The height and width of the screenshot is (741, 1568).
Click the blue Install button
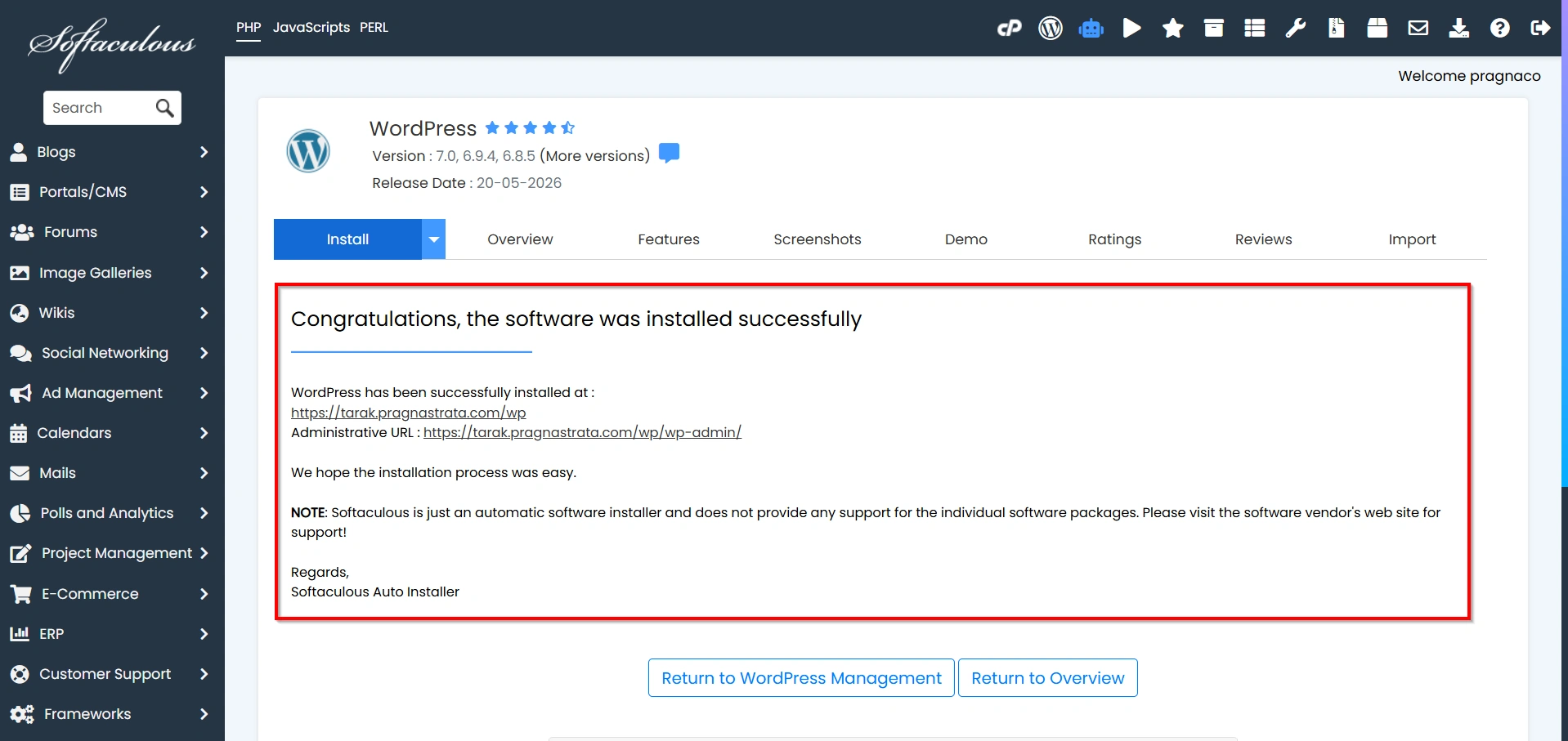tap(347, 239)
